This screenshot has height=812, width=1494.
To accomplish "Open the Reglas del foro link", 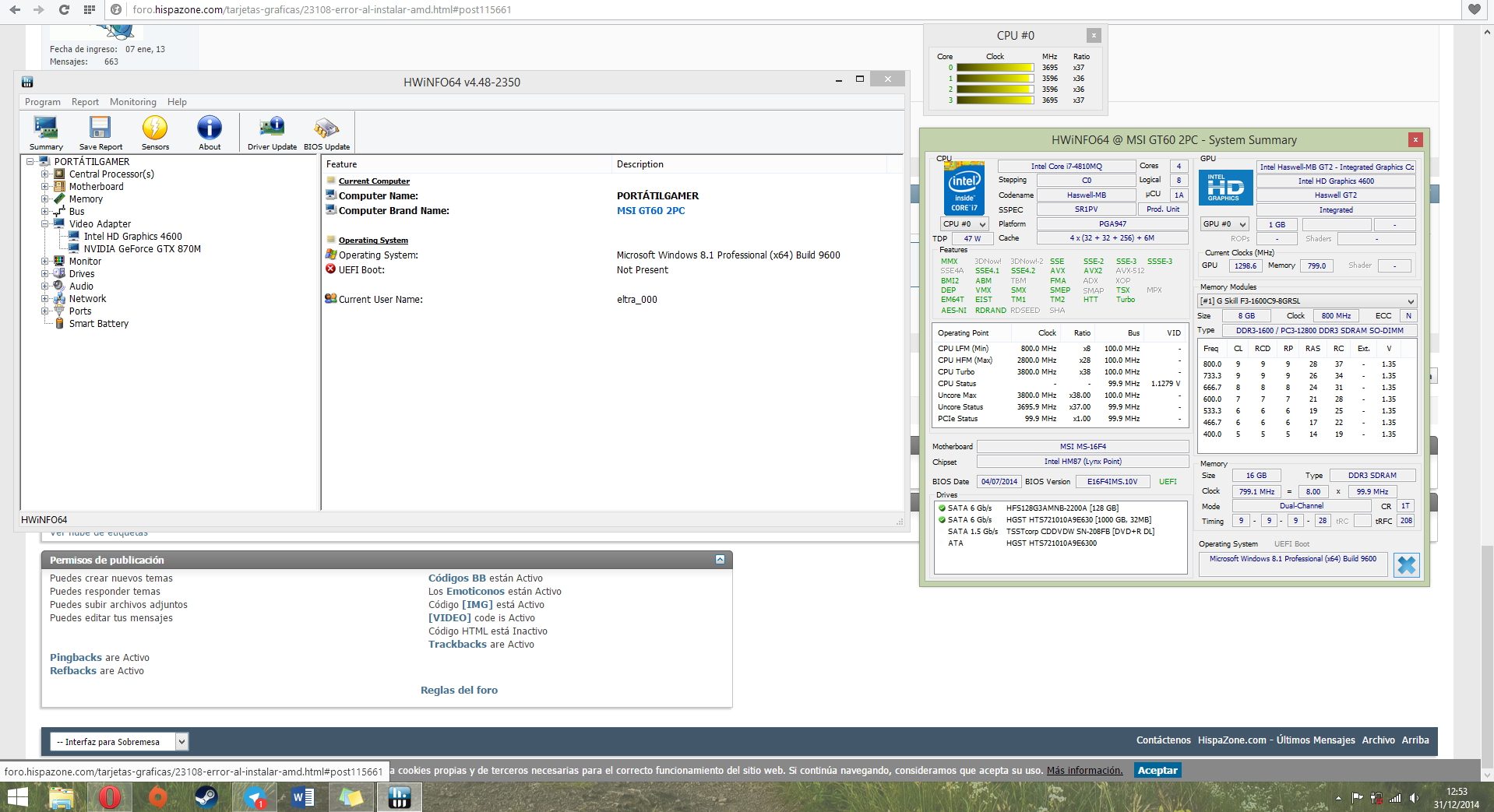I will pyautogui.click(x=459, y=691).
